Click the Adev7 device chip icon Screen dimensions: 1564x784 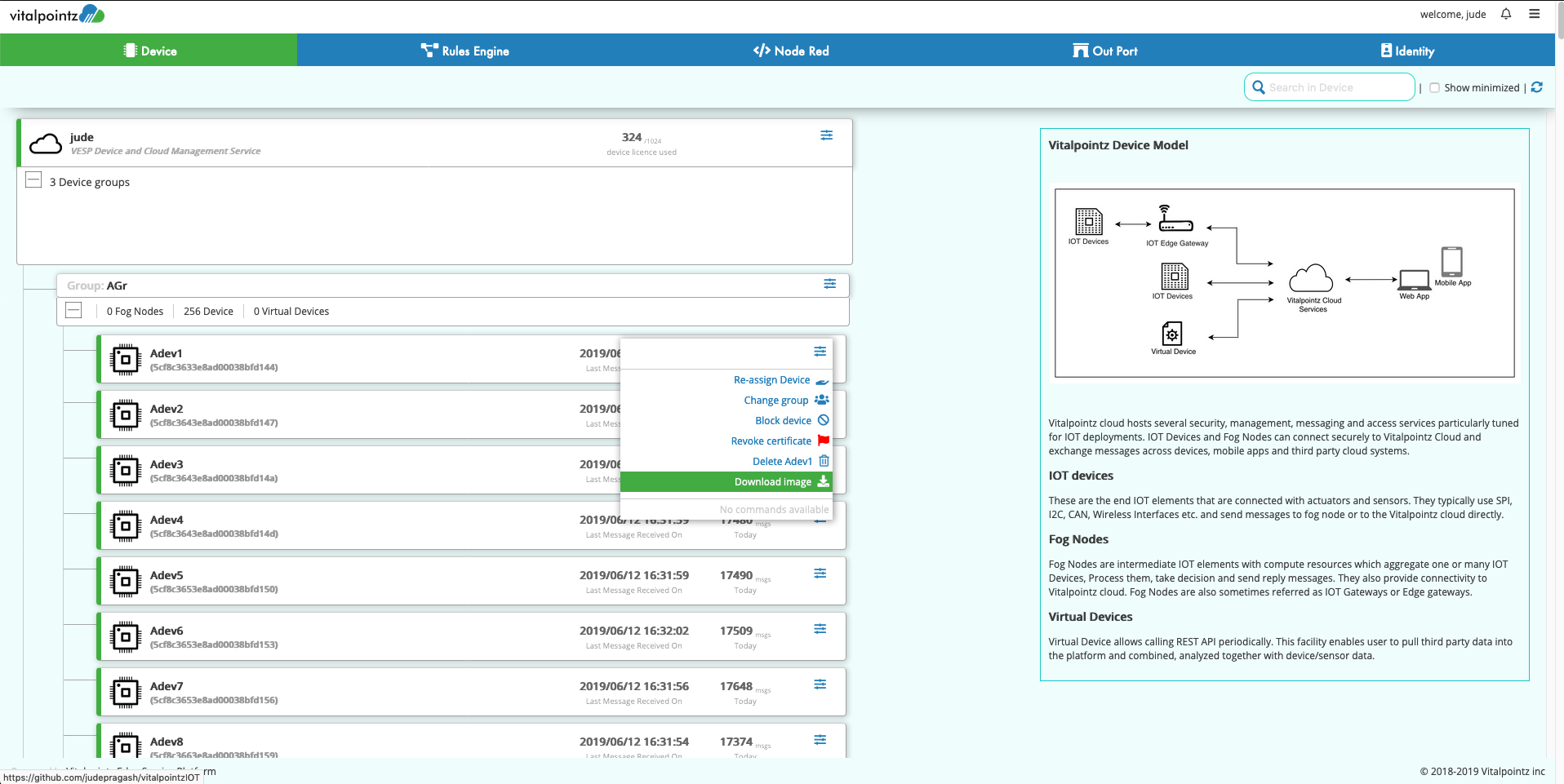pos(125,692)
